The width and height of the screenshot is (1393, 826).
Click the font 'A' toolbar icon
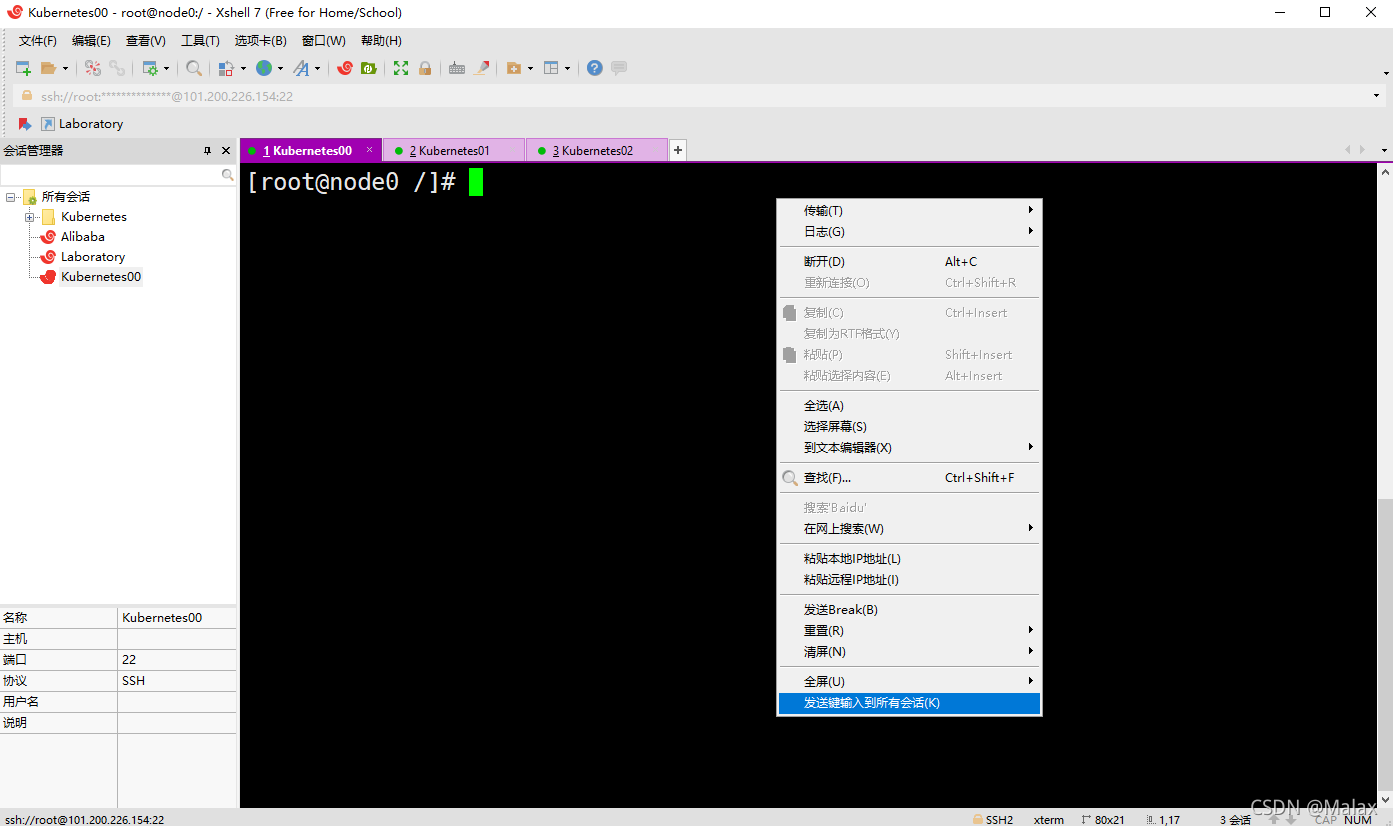301,68
